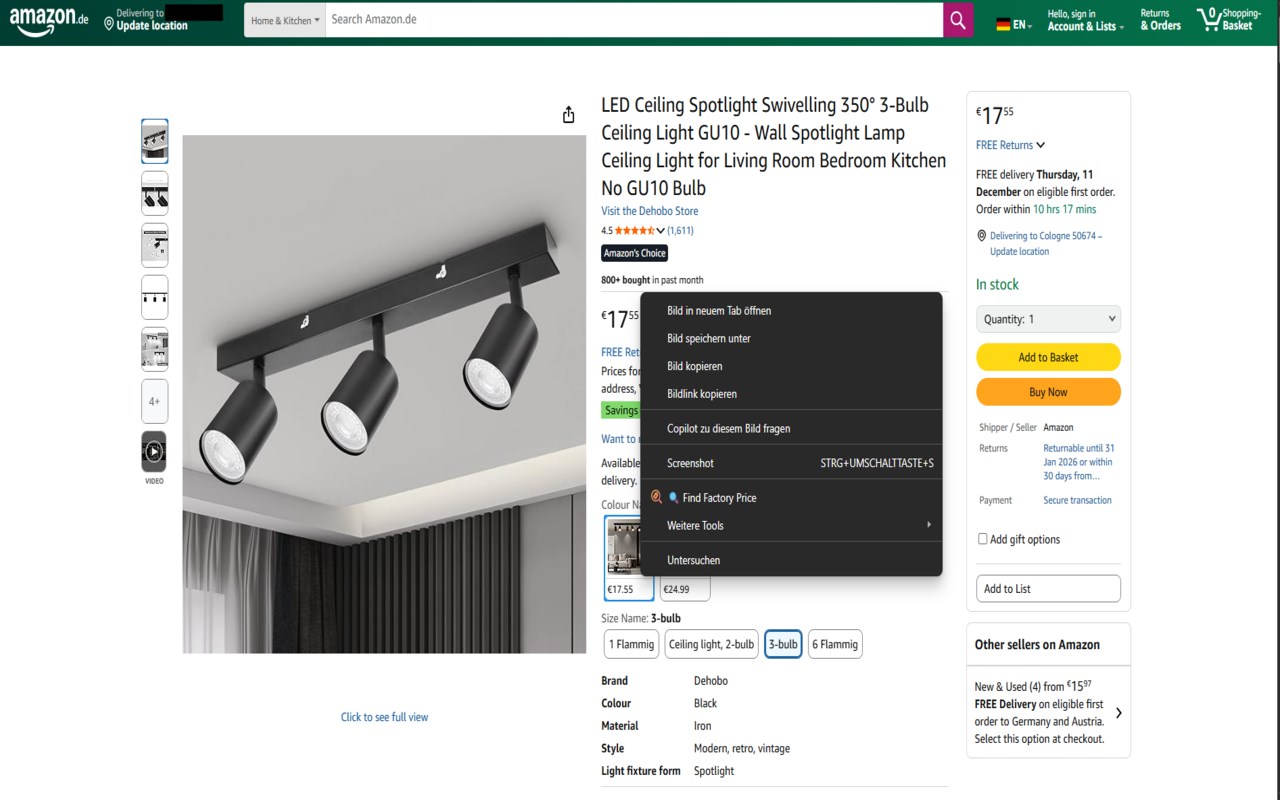
Task: Click the Find Factory Price extension icon
Action: pos(657,497)
